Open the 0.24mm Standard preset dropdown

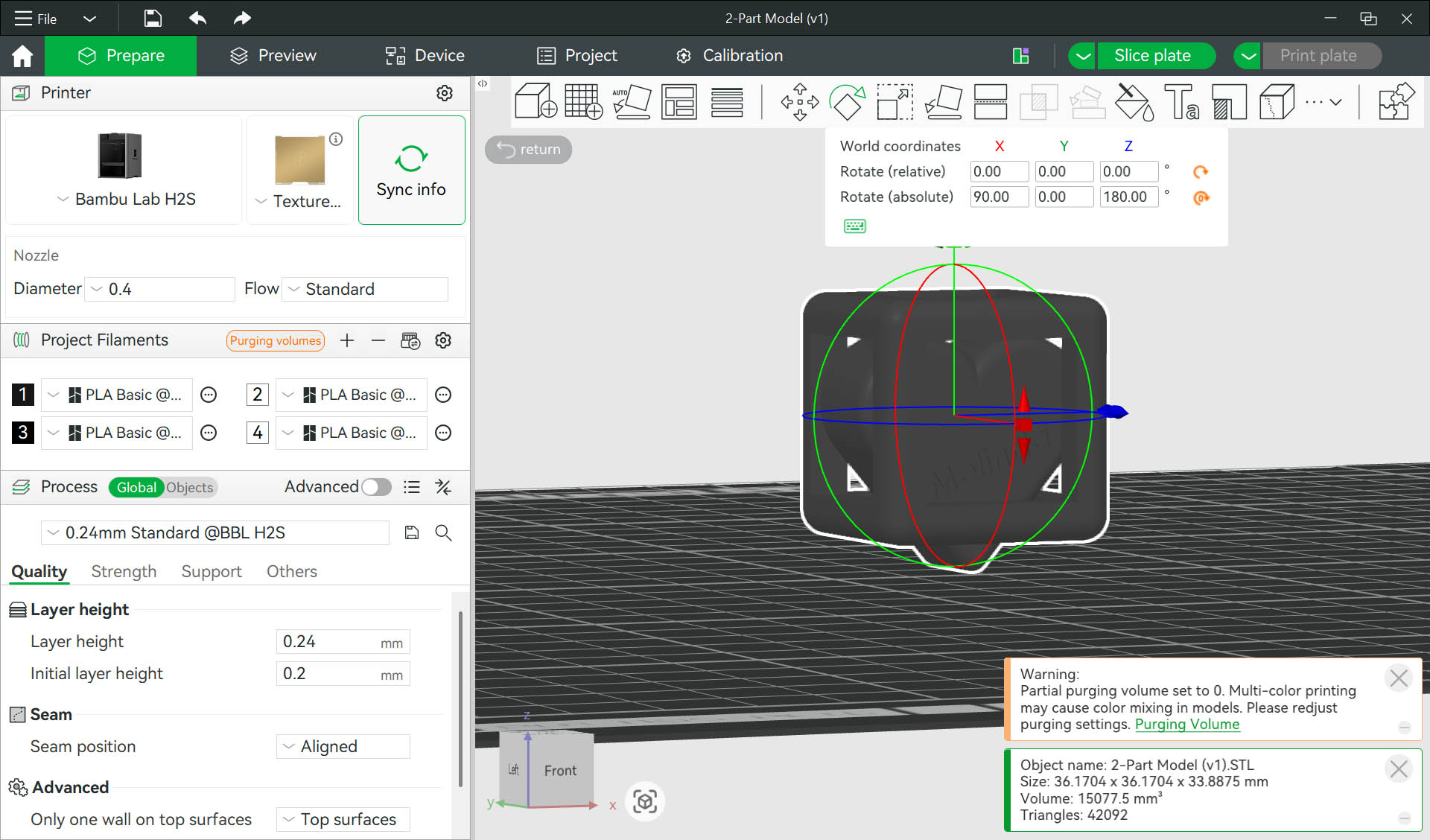[x=214, y=532]
